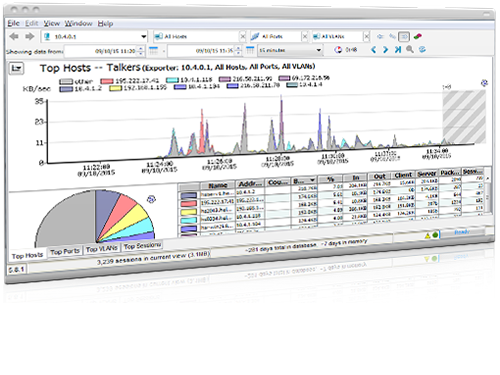Sort by the Server column header
This screenshot has height=375, width=500.
point(427,174)
